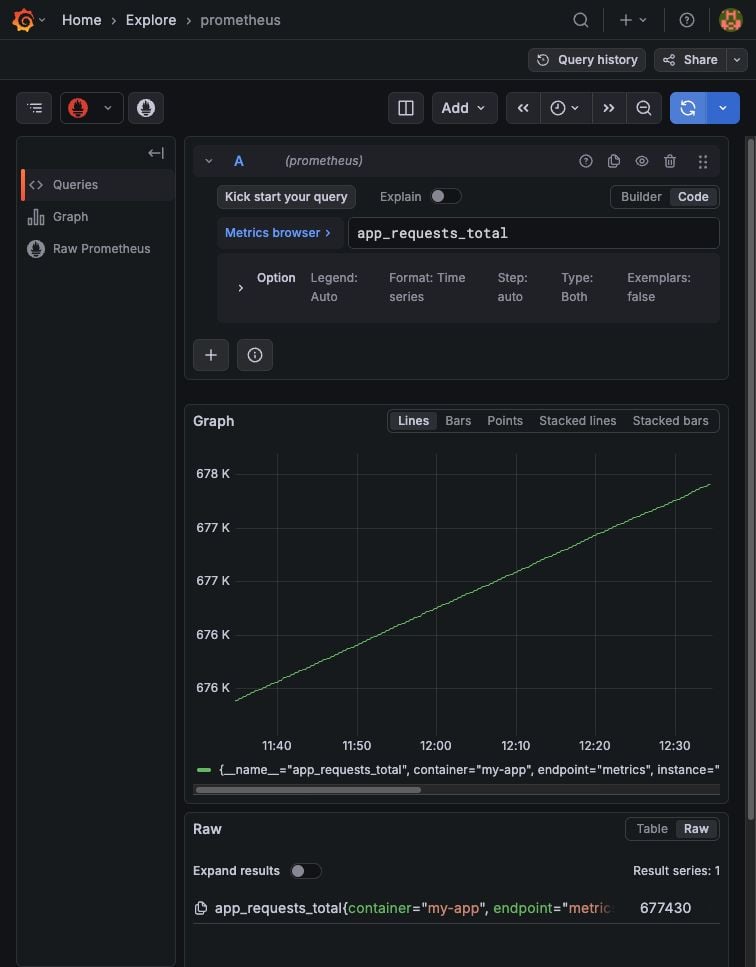Select Bars graph style
The height and width of the screenshot is (967, 756).
pos(458,421)
